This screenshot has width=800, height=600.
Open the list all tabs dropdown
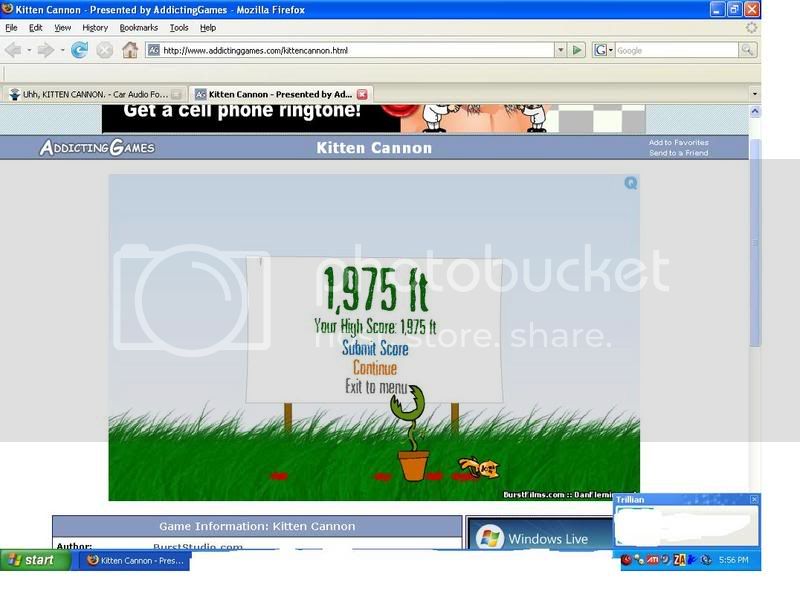coord(755,94)
